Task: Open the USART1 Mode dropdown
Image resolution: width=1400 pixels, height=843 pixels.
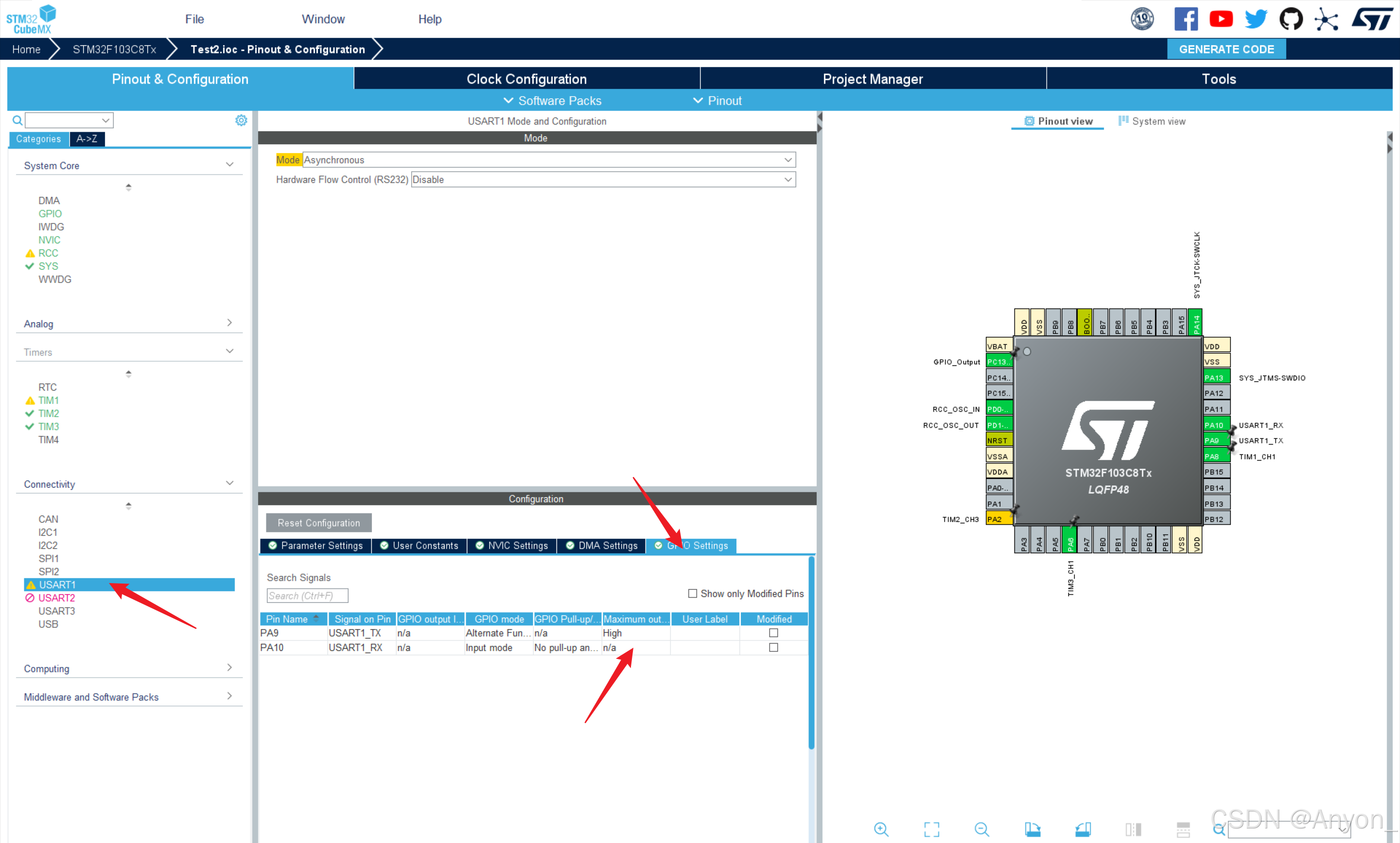Action: pyautogui.click(x=549, y=160)
